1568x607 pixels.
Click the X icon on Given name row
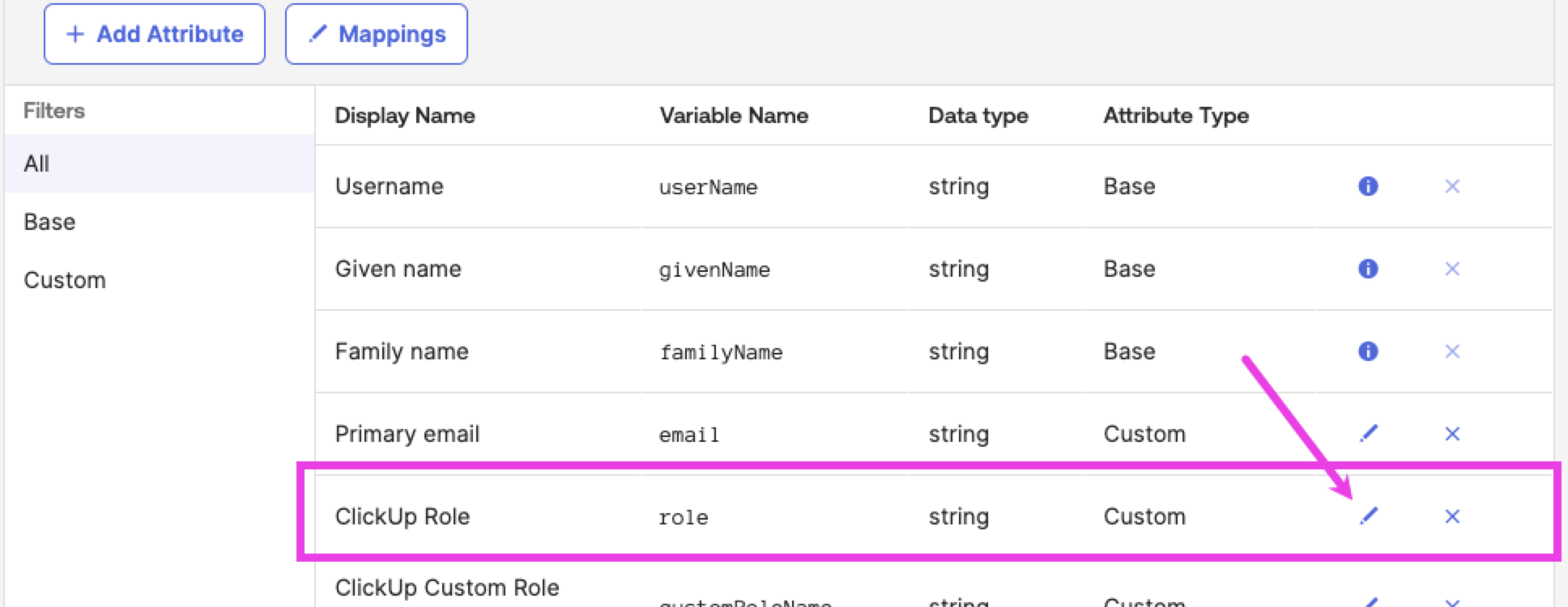pyautogui.click(x=1452, y=269)
